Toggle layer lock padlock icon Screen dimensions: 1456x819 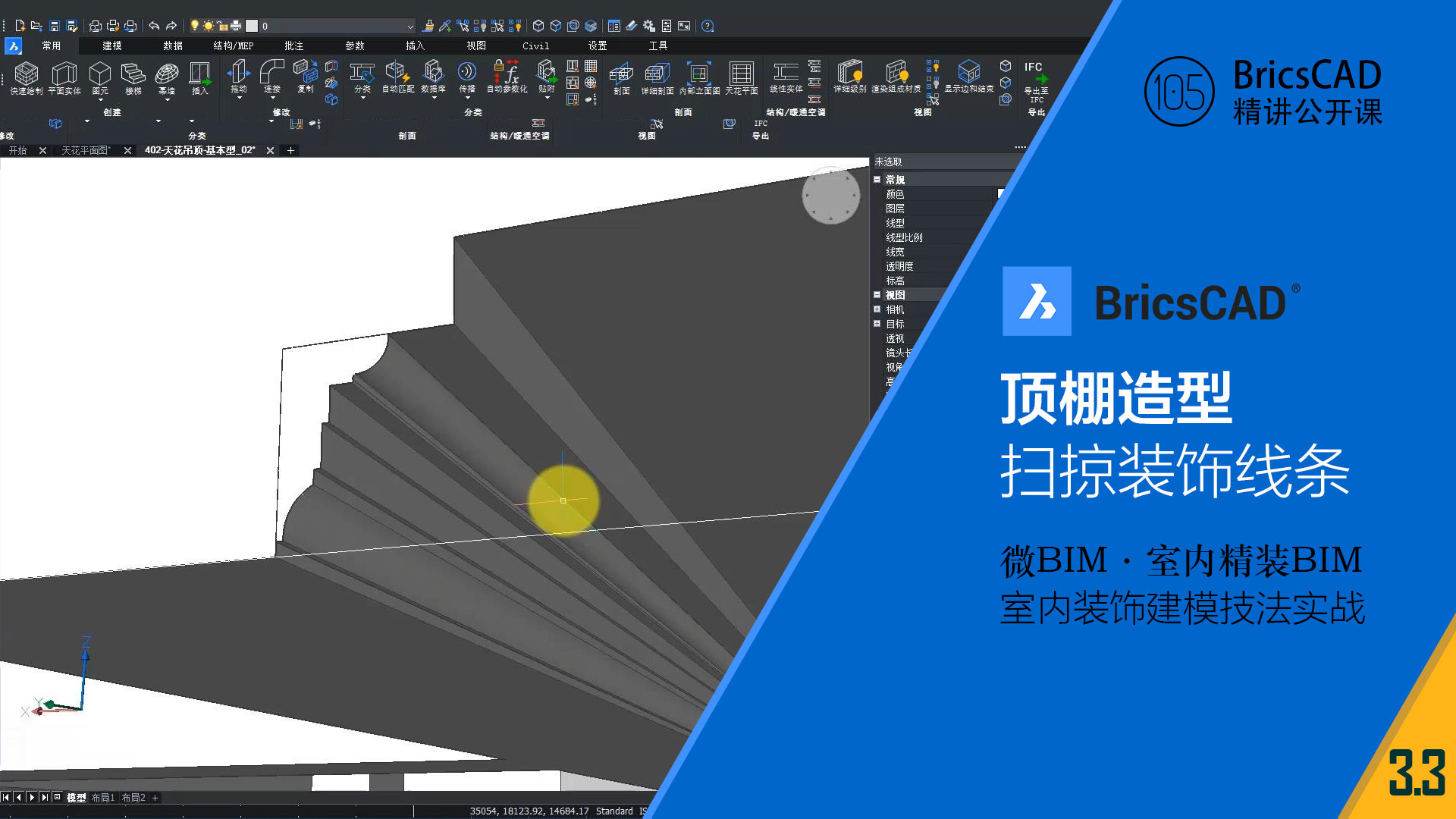222,26
